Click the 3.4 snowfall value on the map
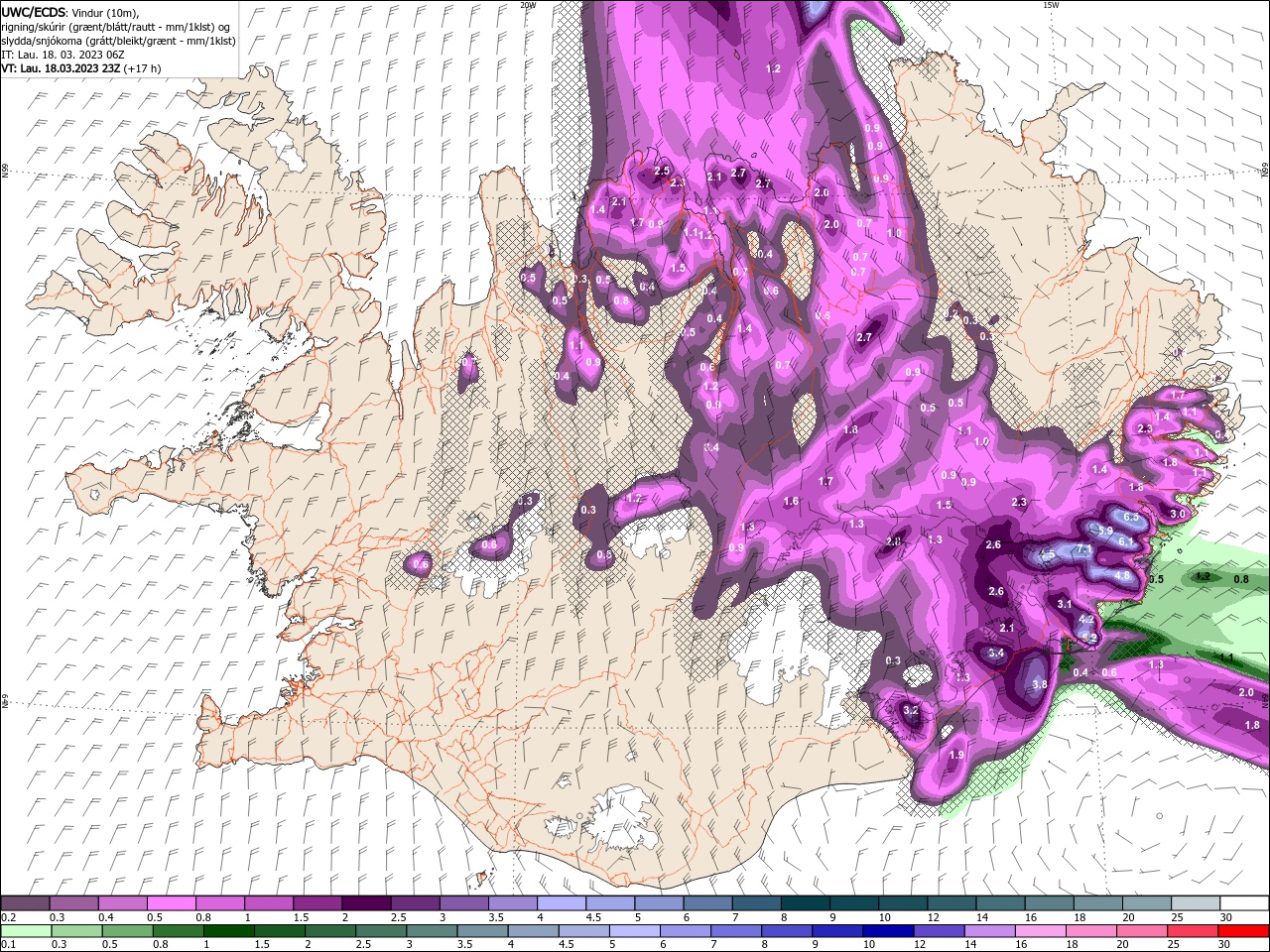Screen dimensions: 1270x952 pos(997,654)
